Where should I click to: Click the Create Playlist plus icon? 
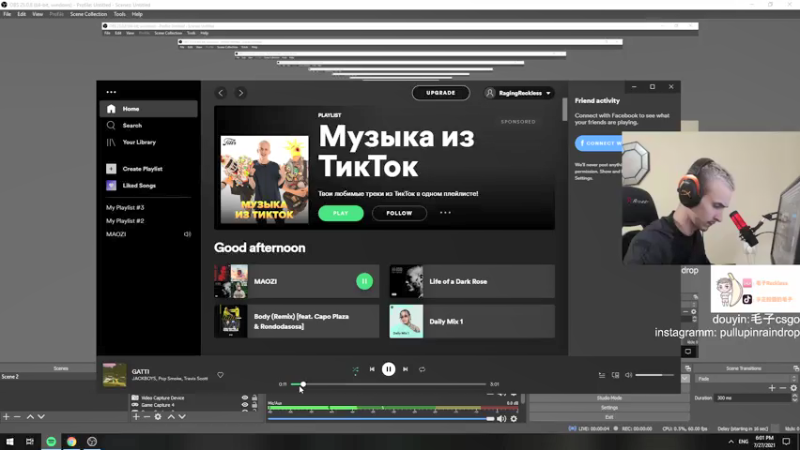point(111,169)
